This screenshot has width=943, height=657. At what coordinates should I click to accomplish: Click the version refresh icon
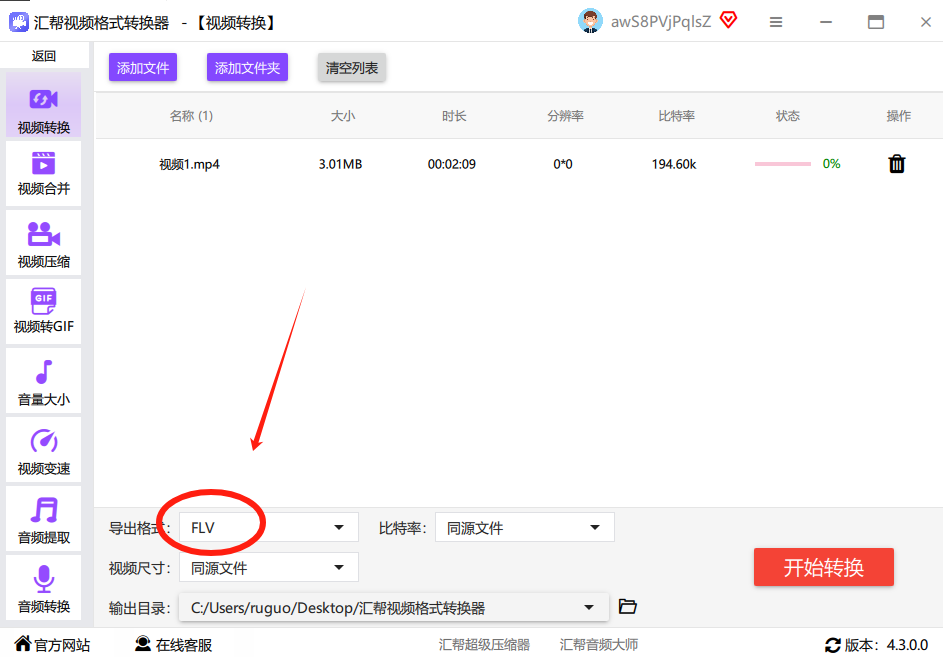pyautogui.click(x=833, y=645)
